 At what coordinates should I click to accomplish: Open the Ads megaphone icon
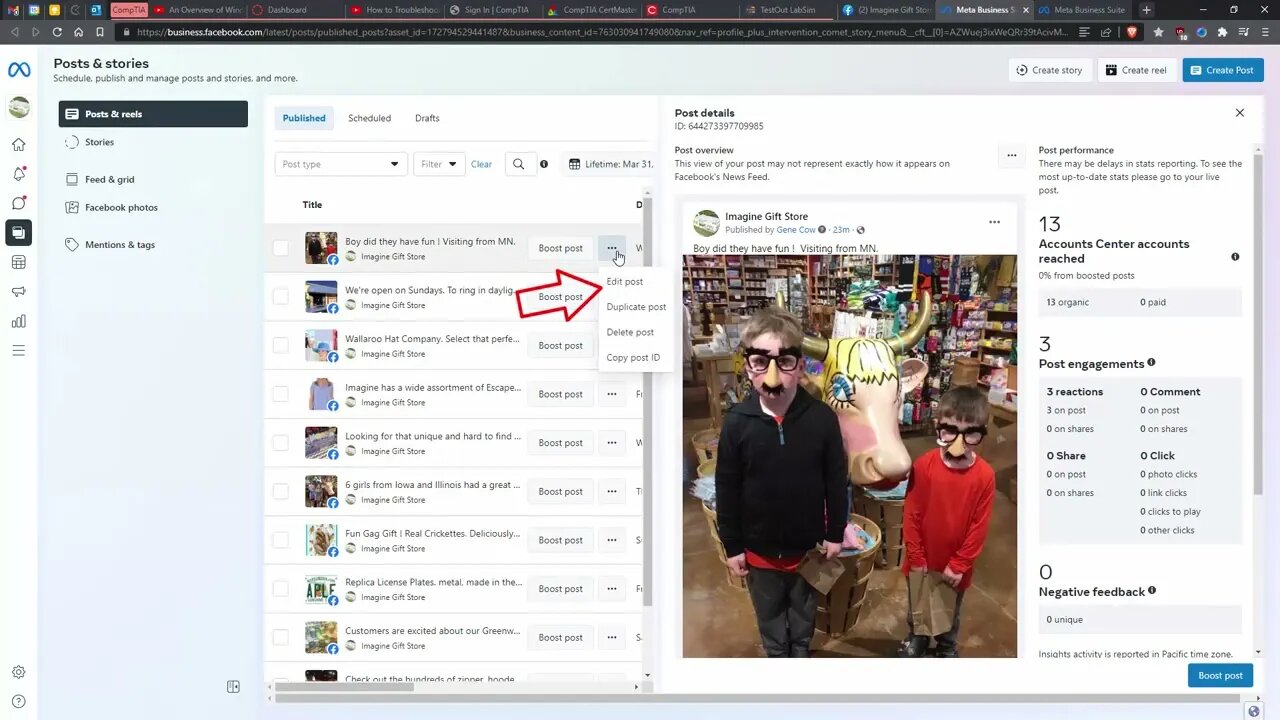click(19, 292)
